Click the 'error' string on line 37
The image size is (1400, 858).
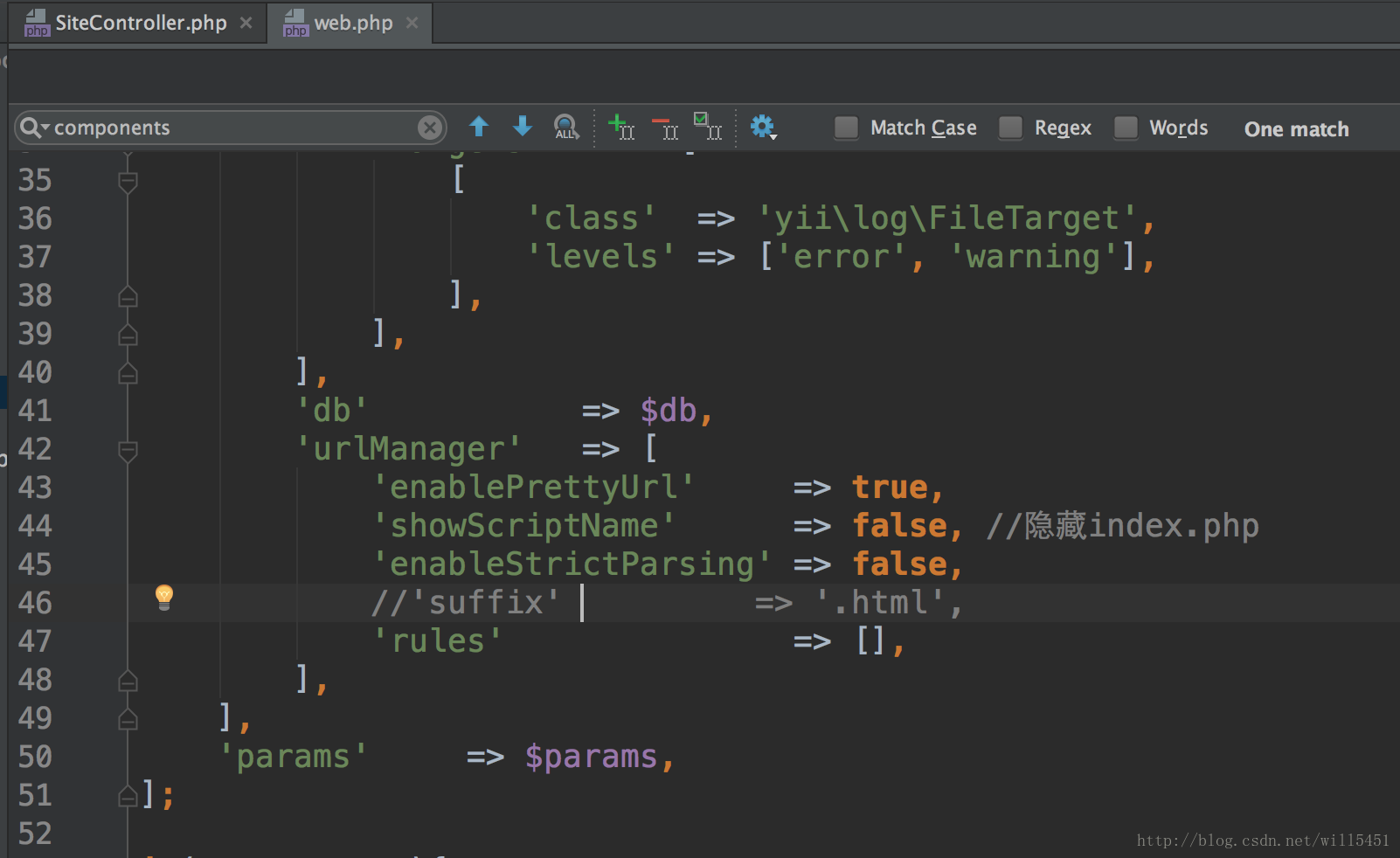click(x=840, y=257)
